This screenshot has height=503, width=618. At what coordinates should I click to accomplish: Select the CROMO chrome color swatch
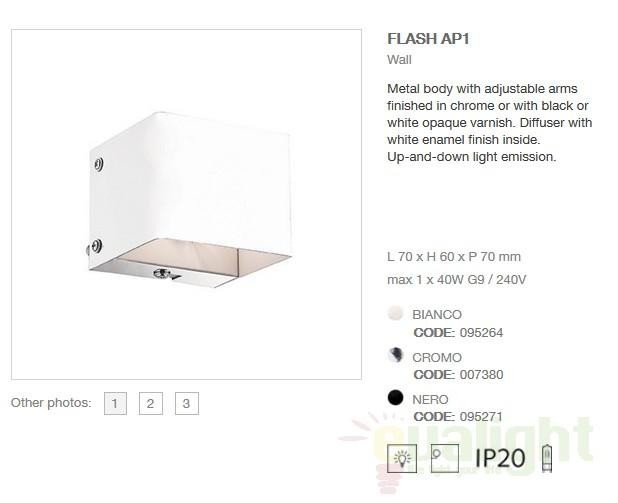click(x=395, y=355)
